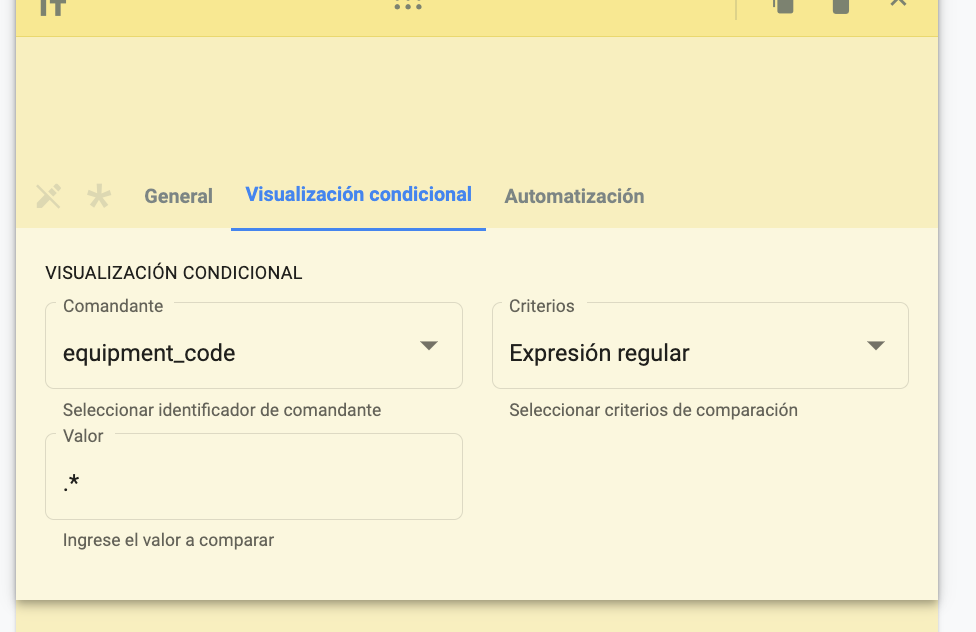Viewport: 976px width, 632px height.
Task: Click the crossed-out magic wand icon
Action: pyautogui.click(x=47, y=196)
